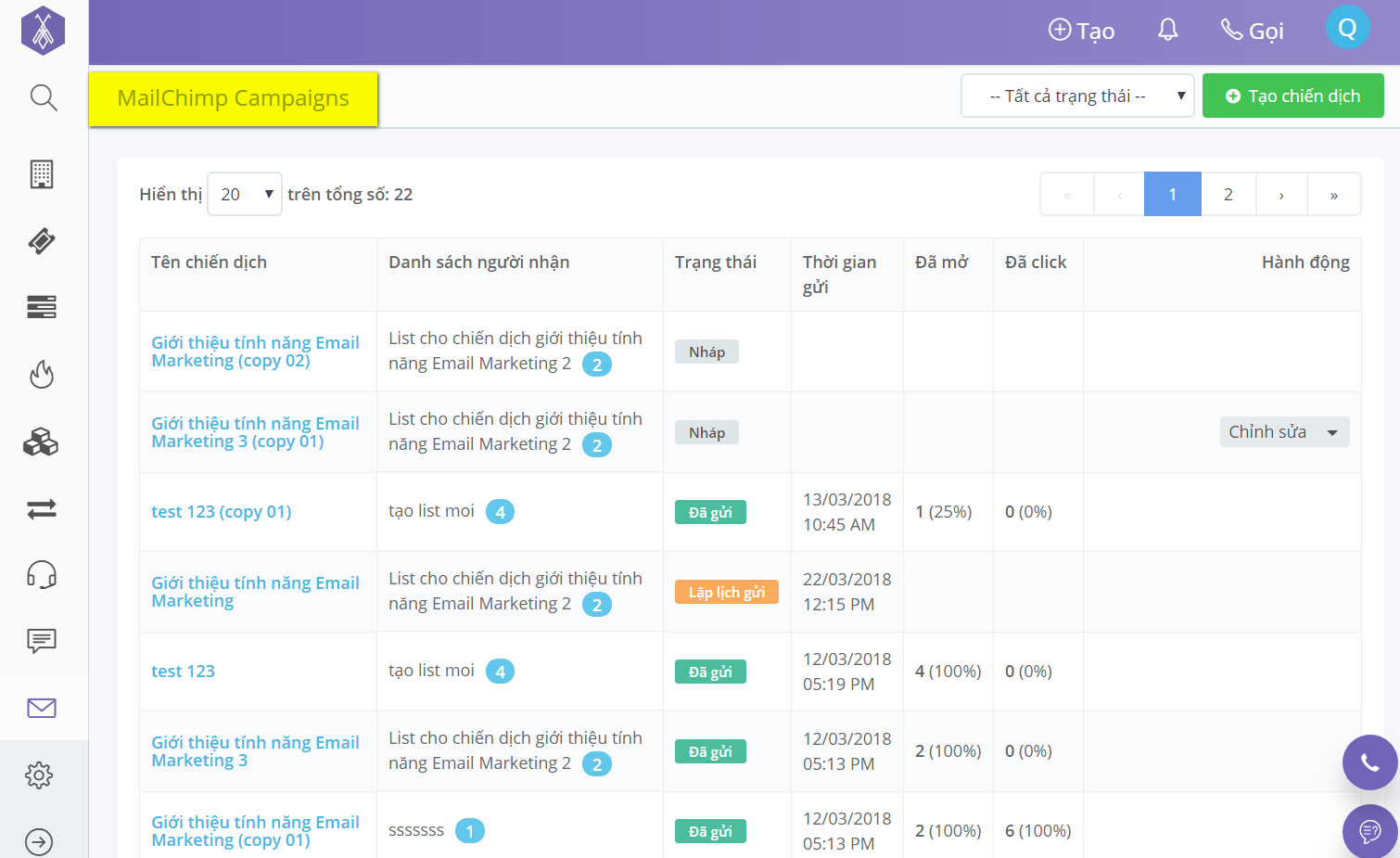Click the trên tổng số: 22 text

click(350, 195)
